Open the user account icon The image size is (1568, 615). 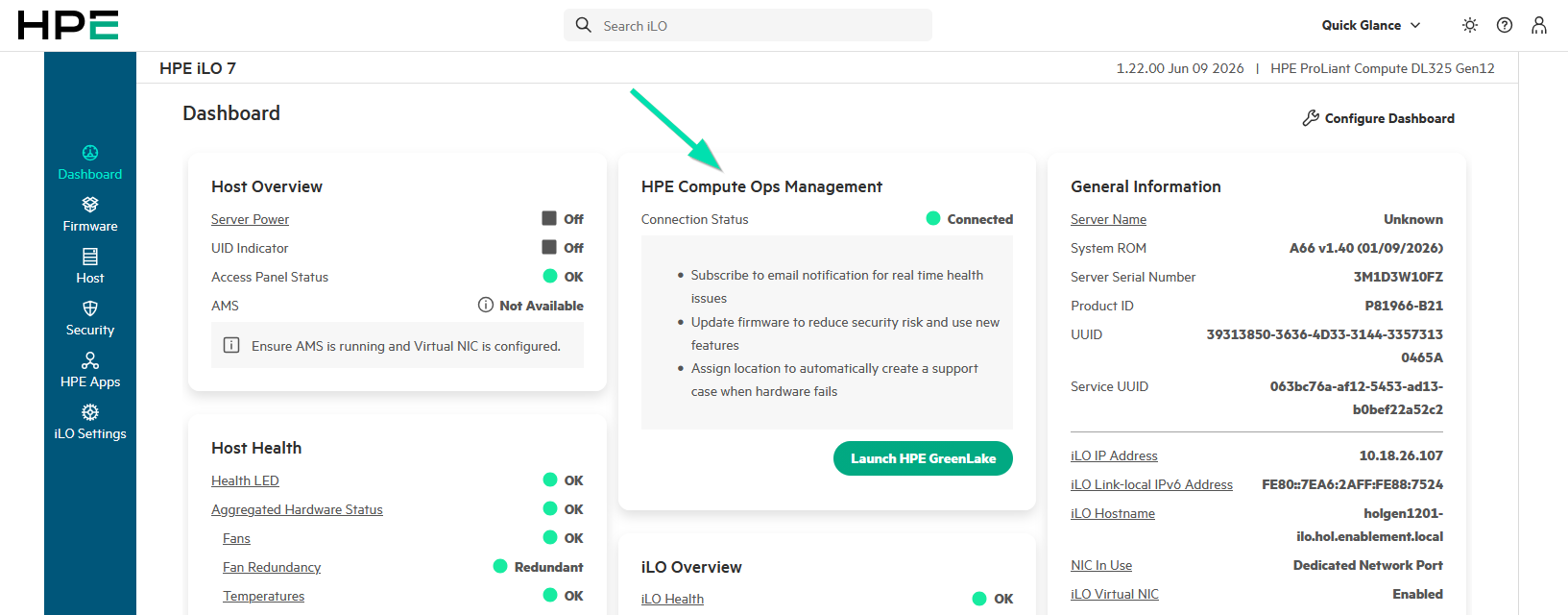click(1539, 25)
